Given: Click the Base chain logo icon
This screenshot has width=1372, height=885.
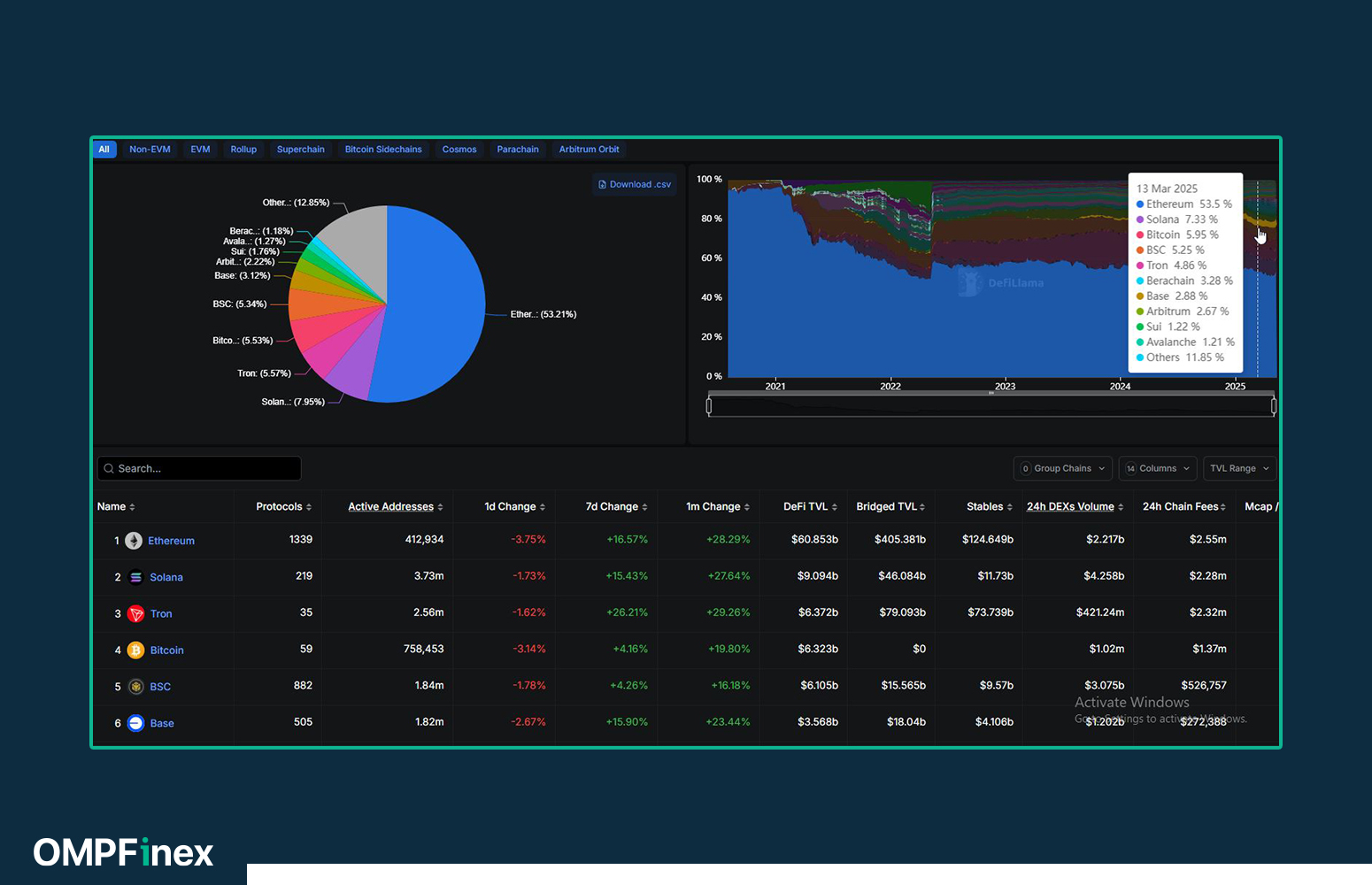Looking at the screenshot, I should click(135, 723).
